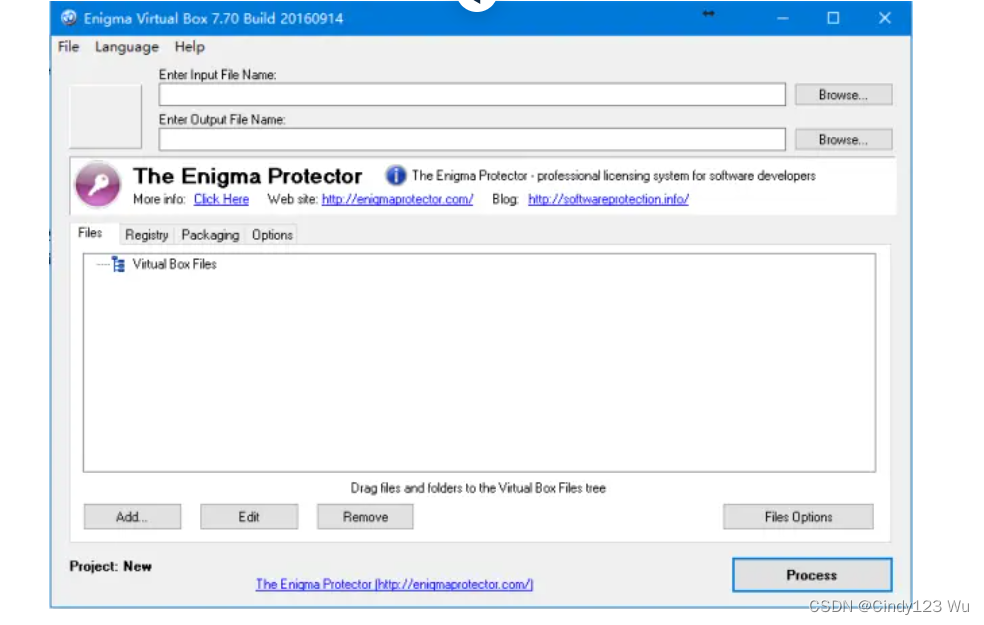This screenshot has height=625, width=984.
Task: Click the 'Project: New' status text
Action: point(110,566)
